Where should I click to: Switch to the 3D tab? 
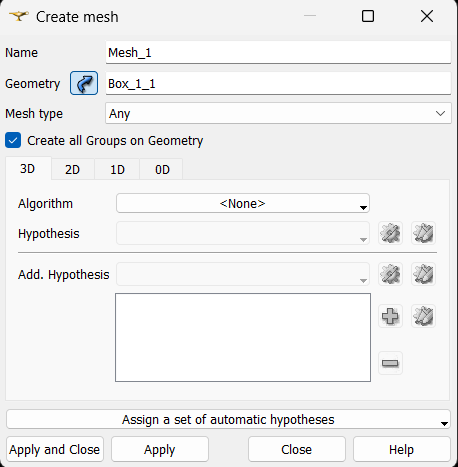(28, 169)
